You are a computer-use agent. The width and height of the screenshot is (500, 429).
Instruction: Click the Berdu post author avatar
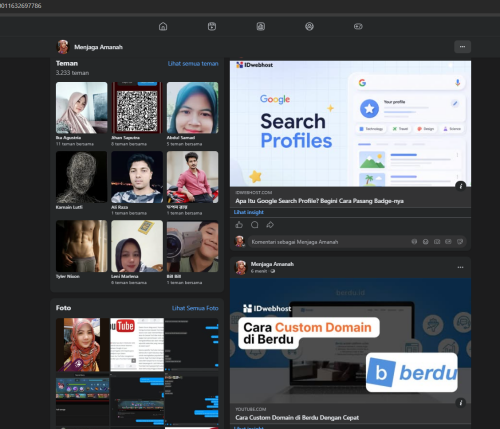(241, 267)
